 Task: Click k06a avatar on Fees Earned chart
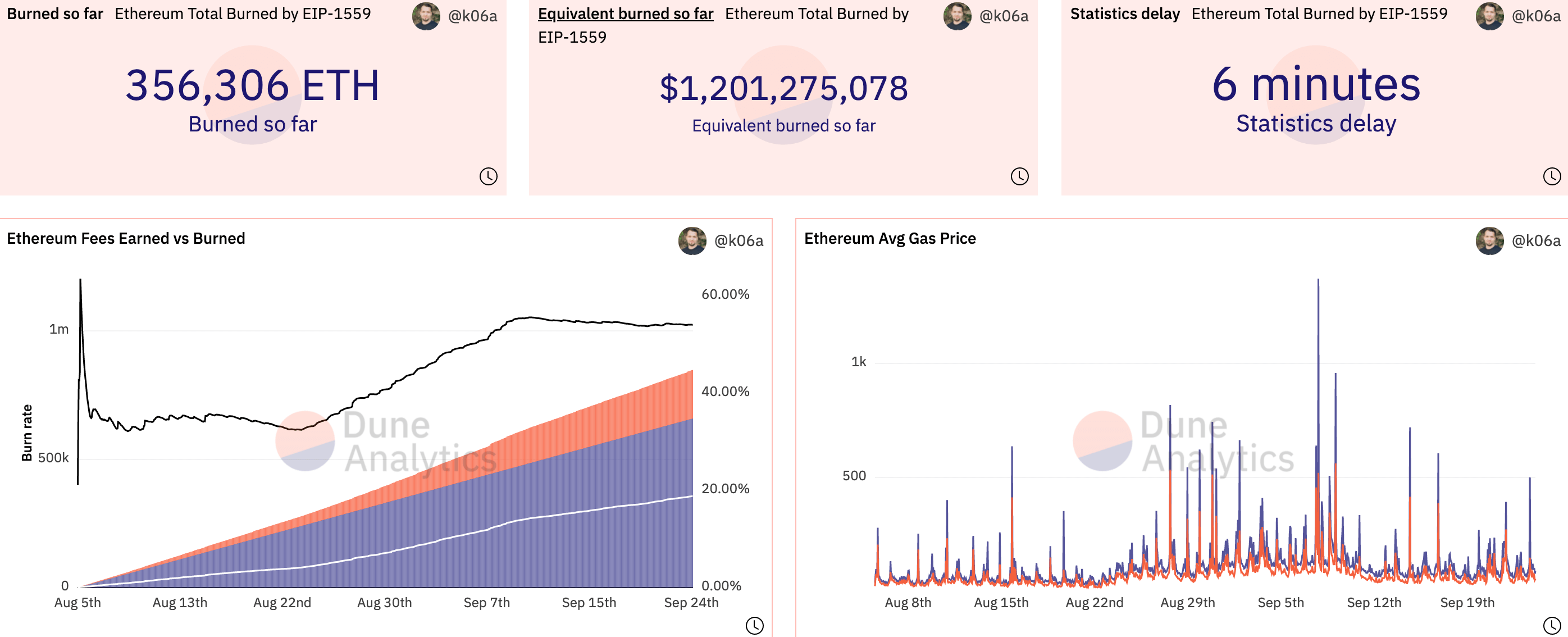pos(692,240)
